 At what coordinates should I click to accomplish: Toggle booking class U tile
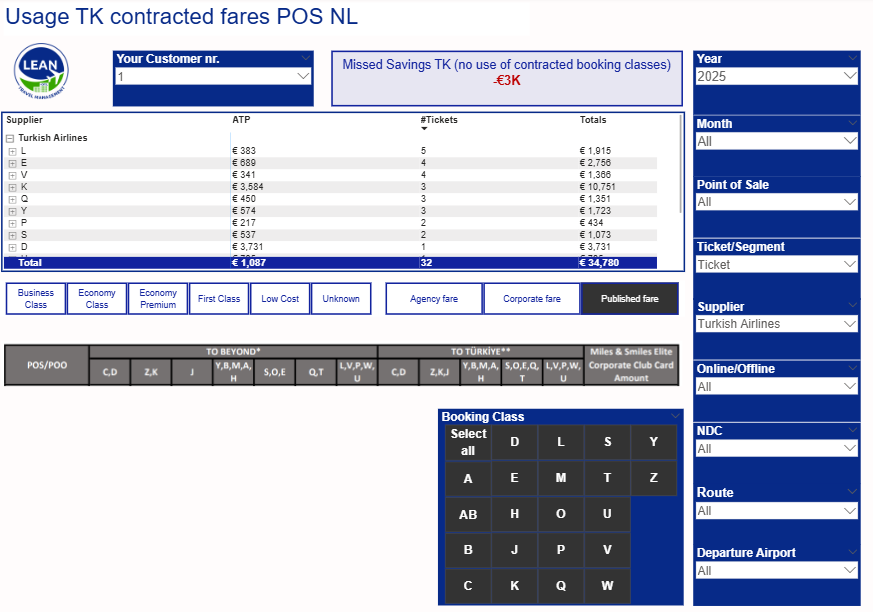tap(607, 514)
